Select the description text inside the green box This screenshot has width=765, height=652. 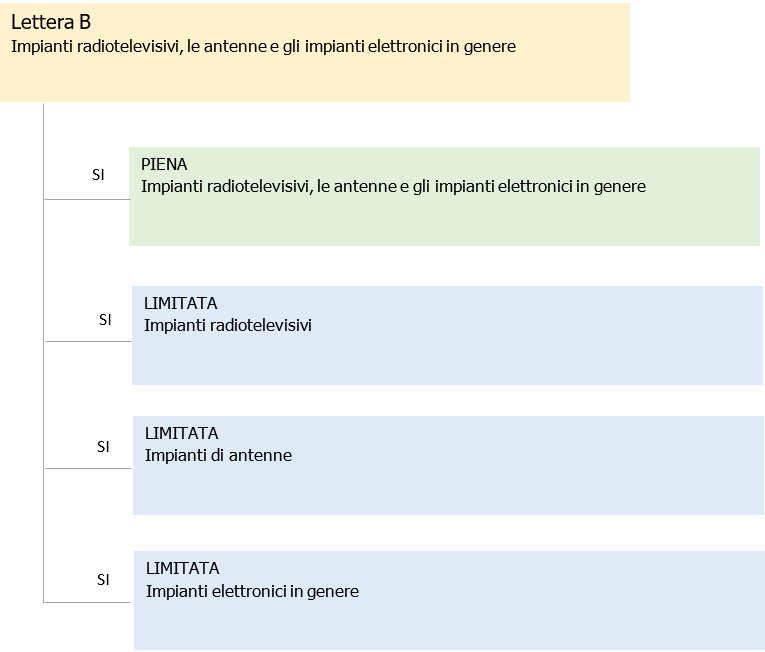[x=393, y=186]
